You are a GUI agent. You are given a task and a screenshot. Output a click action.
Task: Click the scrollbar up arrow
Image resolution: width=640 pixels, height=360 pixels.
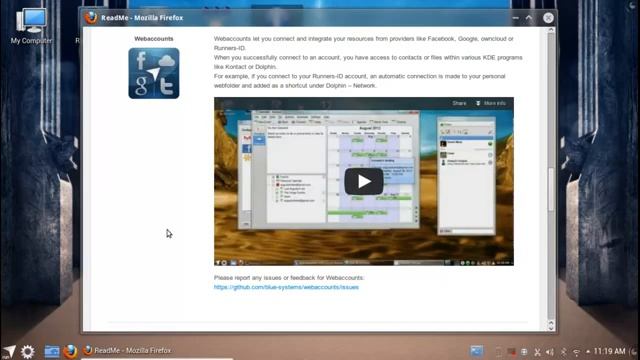pyautogui.click(x=551, y=30)
